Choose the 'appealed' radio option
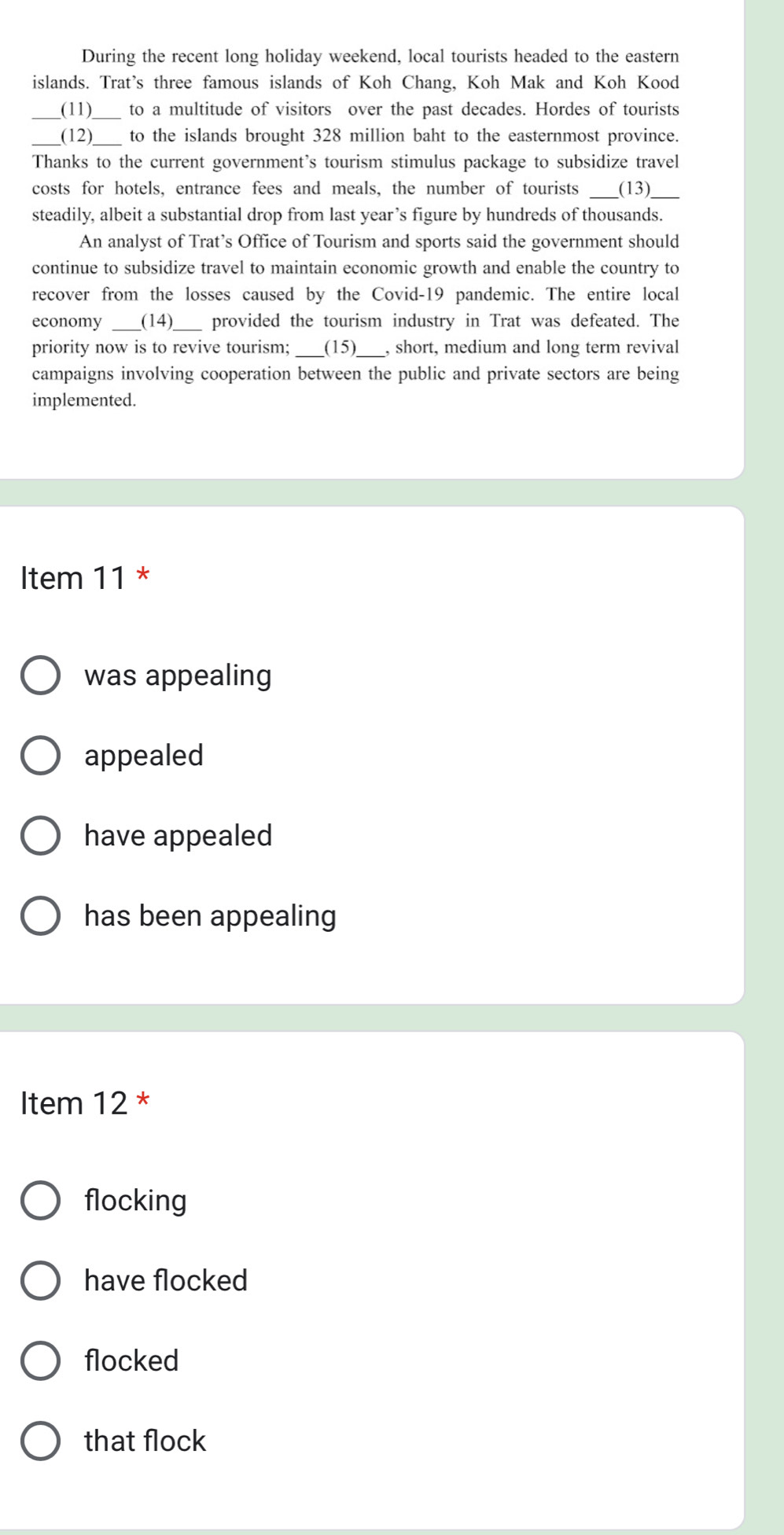Image resolution: width=784 pixels, height=1535 pixels. point(40,756)
